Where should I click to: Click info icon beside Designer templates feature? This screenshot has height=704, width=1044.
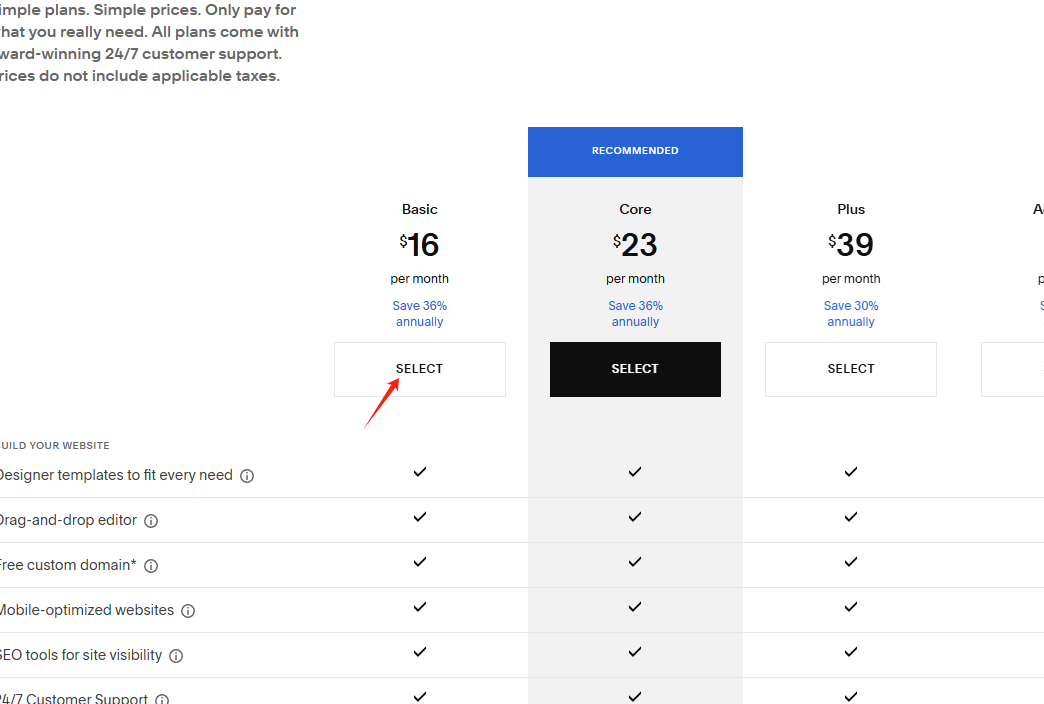[247, 476]
